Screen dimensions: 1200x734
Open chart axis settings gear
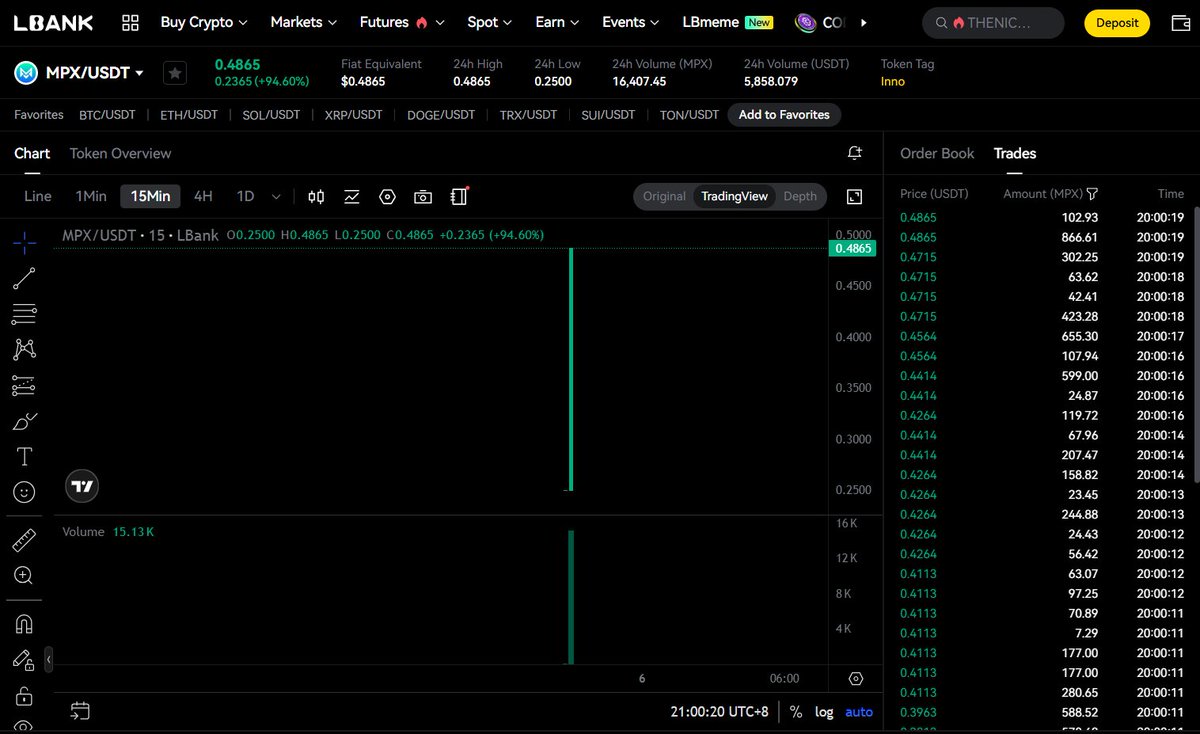pyautogui.click(x=856, y=678)
